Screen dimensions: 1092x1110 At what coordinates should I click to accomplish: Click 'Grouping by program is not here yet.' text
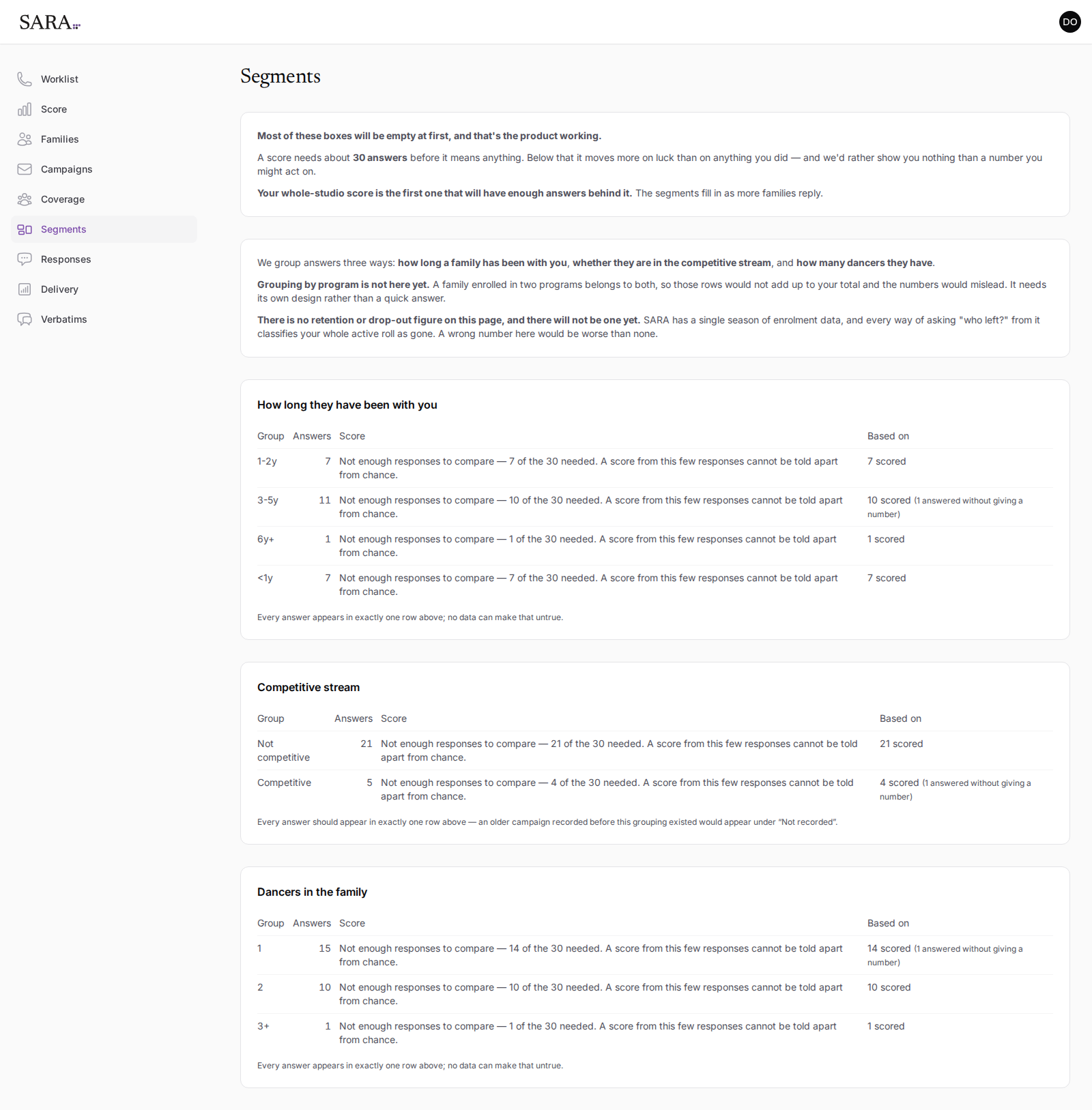[x=343, y=285]
